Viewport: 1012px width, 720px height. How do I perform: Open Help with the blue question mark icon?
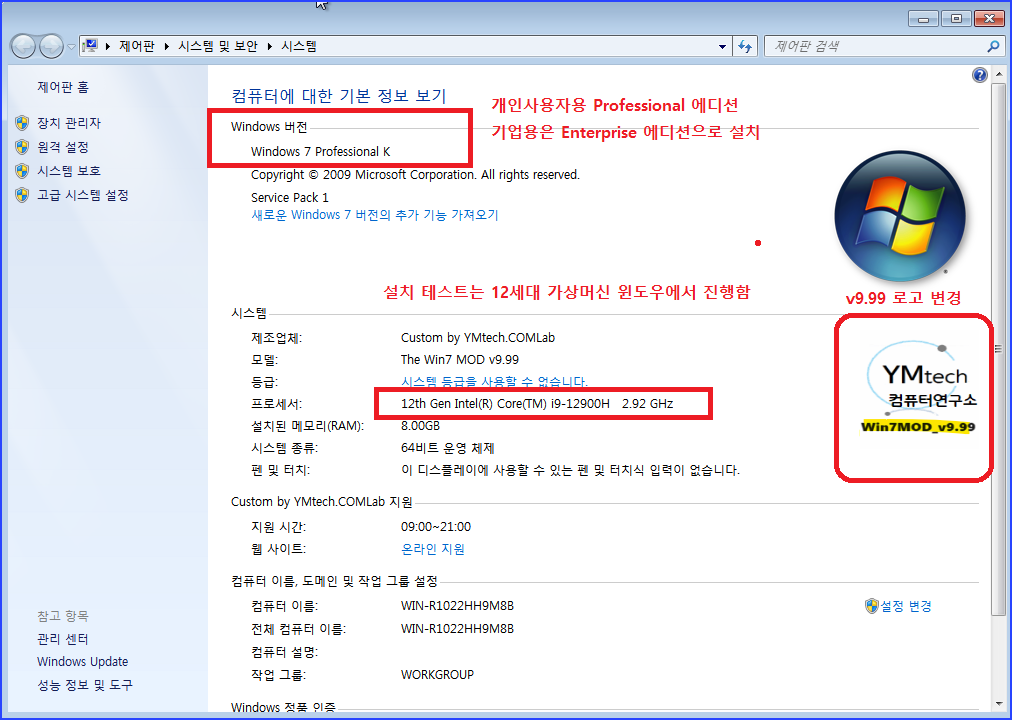tap(979, 75)
